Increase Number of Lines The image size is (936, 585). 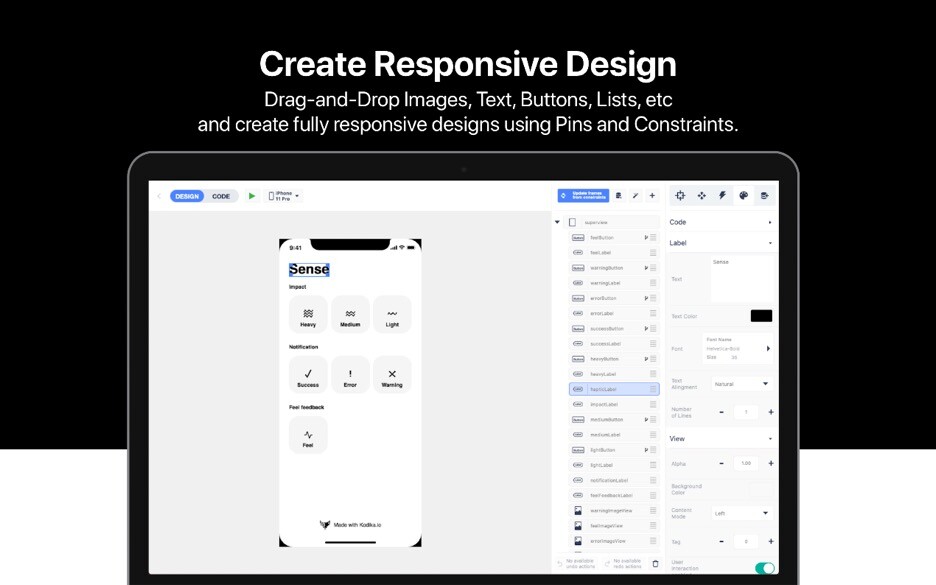pyautogui.click(x=771, y=412)
